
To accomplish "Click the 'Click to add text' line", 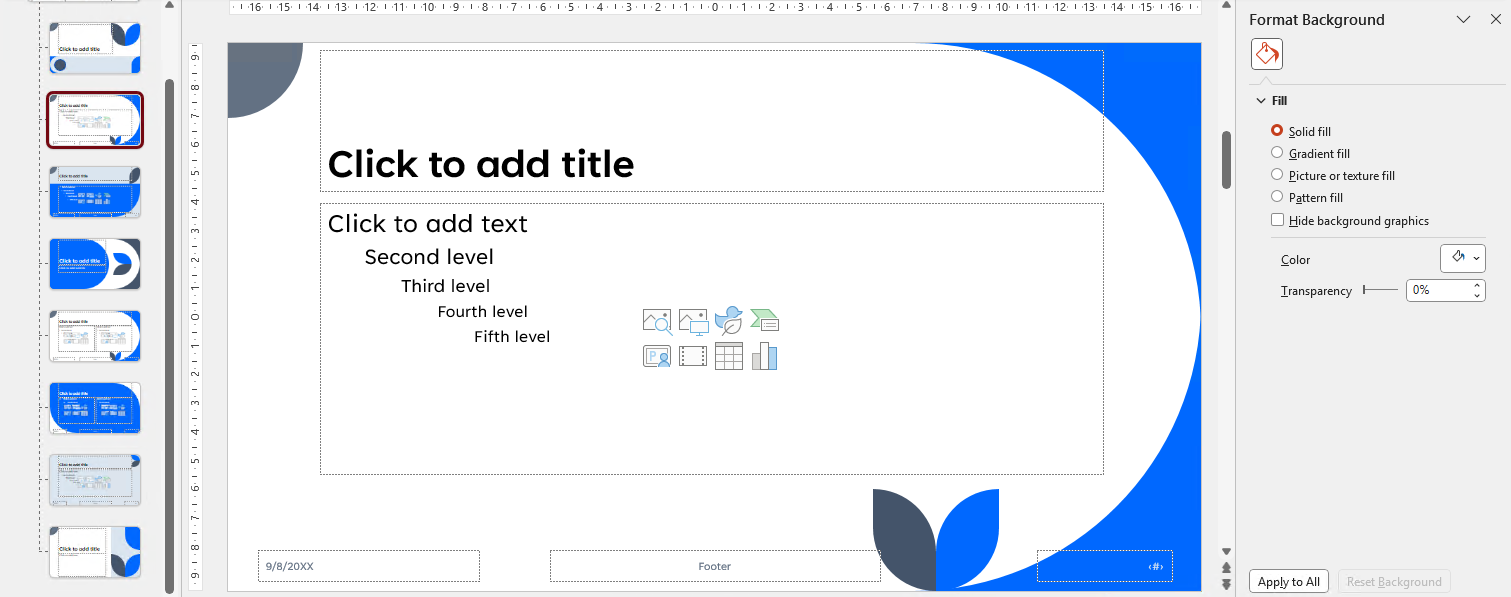I will click(427, 224).
